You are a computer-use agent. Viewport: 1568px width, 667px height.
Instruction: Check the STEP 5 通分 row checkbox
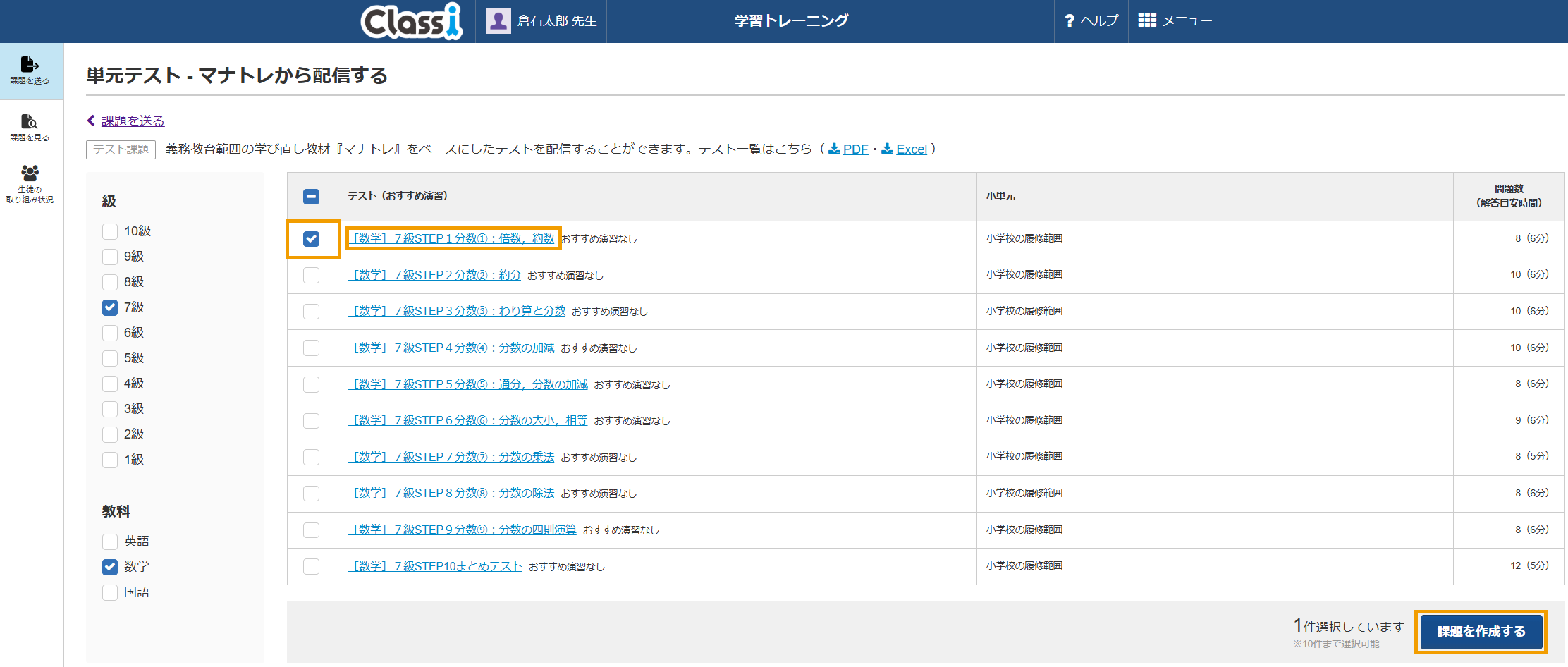pos(311,384)
